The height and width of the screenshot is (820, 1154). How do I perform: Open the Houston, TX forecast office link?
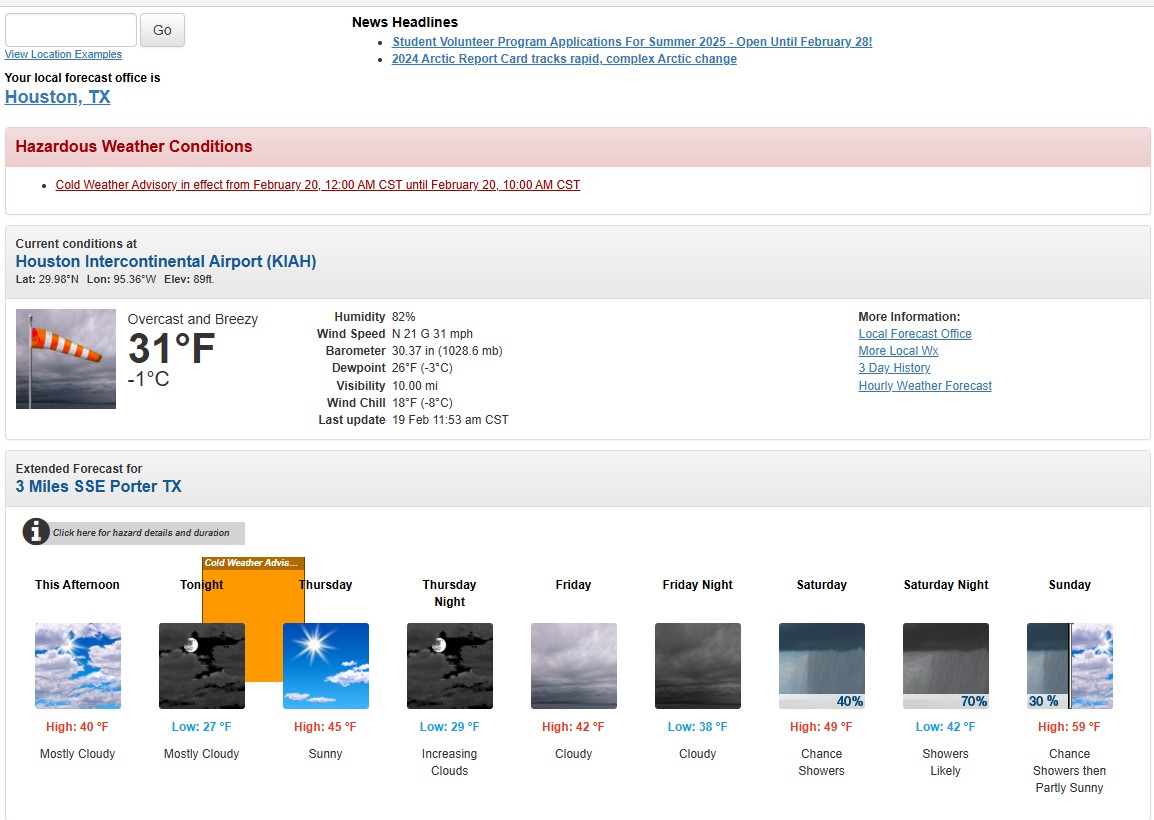pos(58,97)
